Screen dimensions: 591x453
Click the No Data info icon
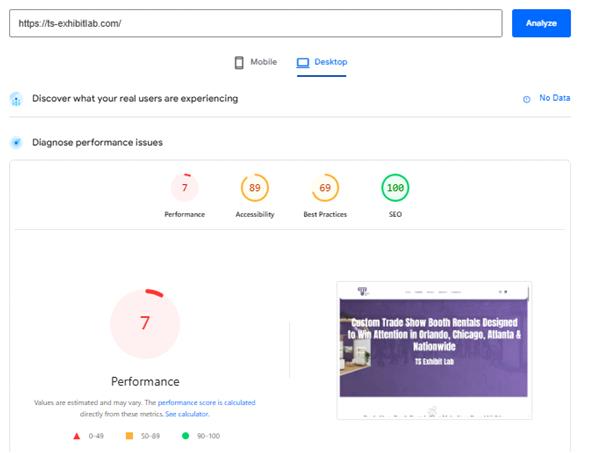527,99
